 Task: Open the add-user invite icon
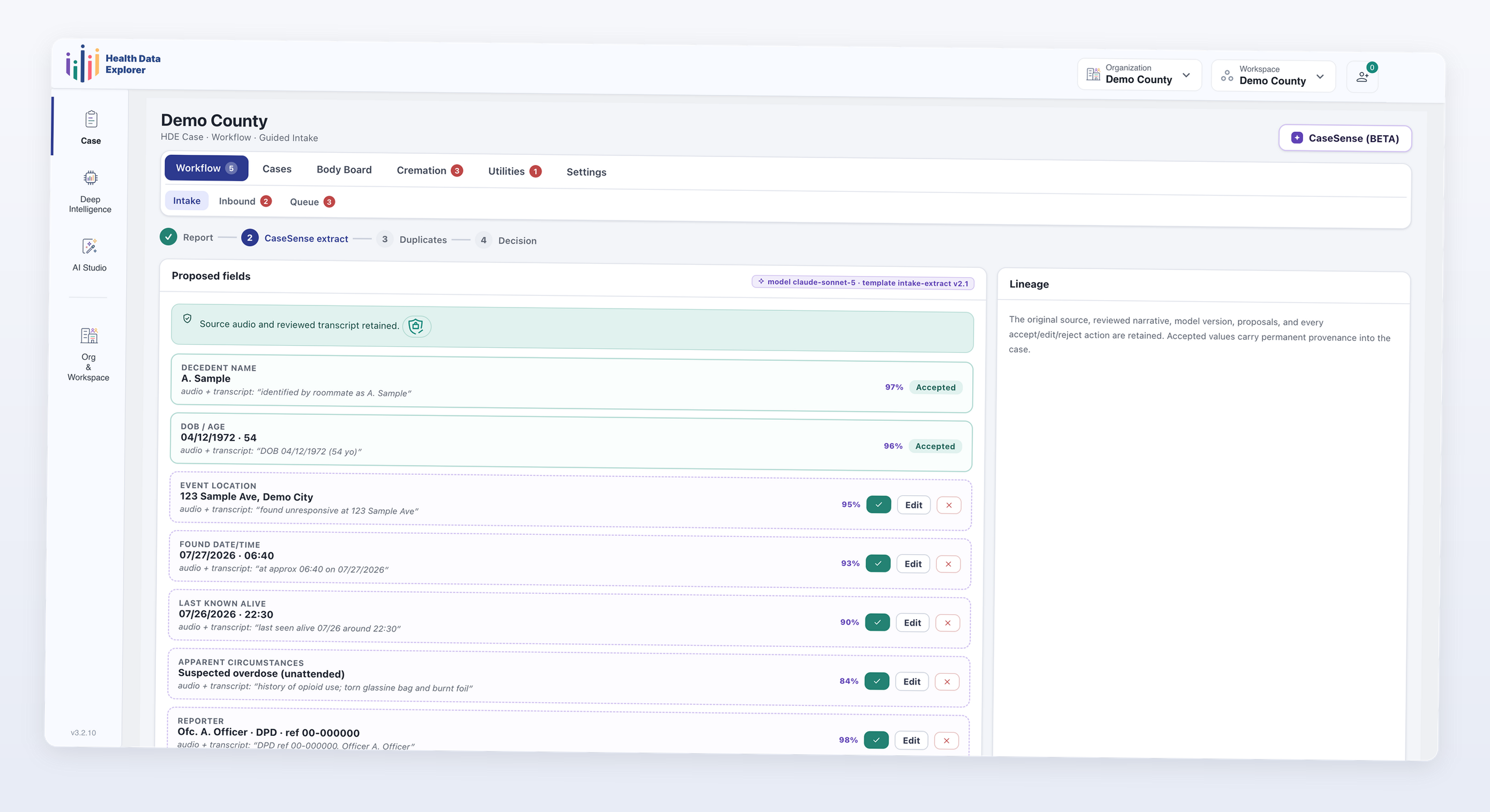point(1361,76)
